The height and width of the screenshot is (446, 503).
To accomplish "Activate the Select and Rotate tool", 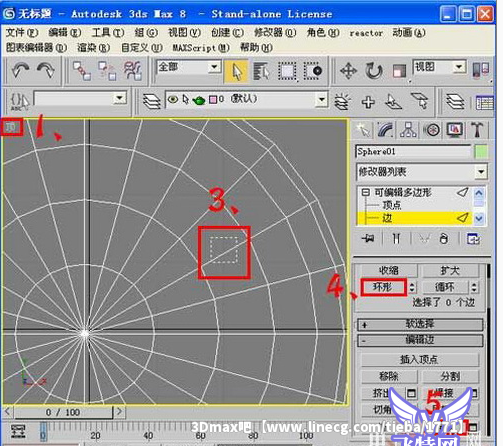I will [374, 71].
